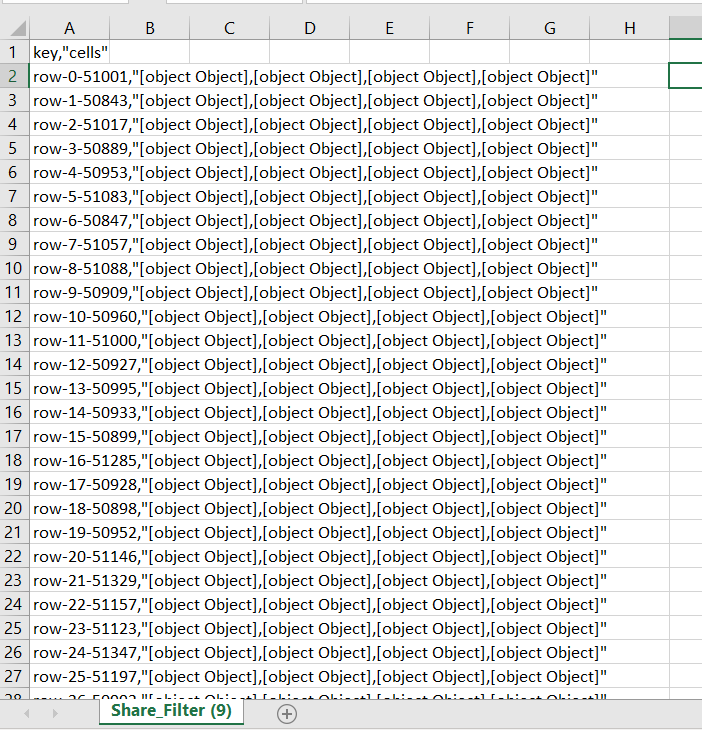Select column A header
702x730 pixels.
pyautogui.click(x=69, y=28)
